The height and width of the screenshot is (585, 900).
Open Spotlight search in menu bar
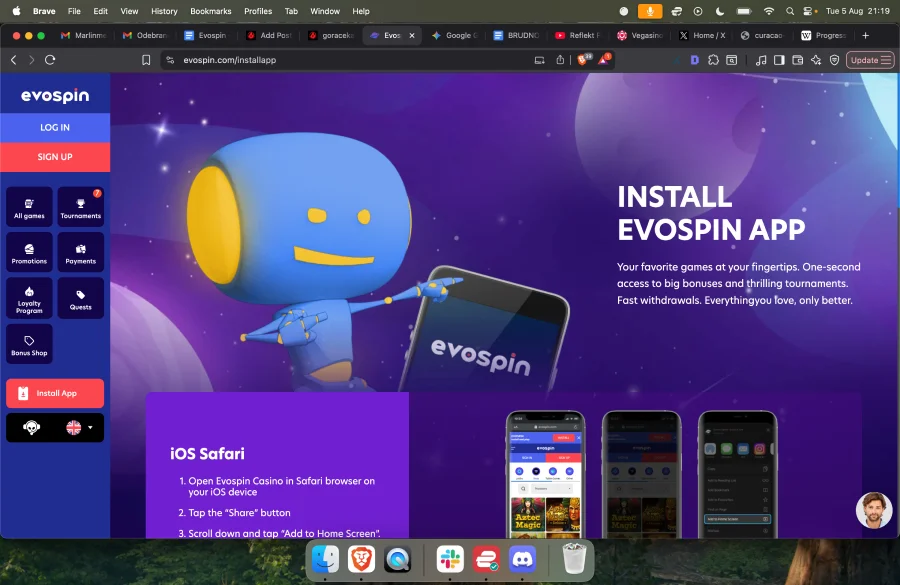[x=790, y=11]
